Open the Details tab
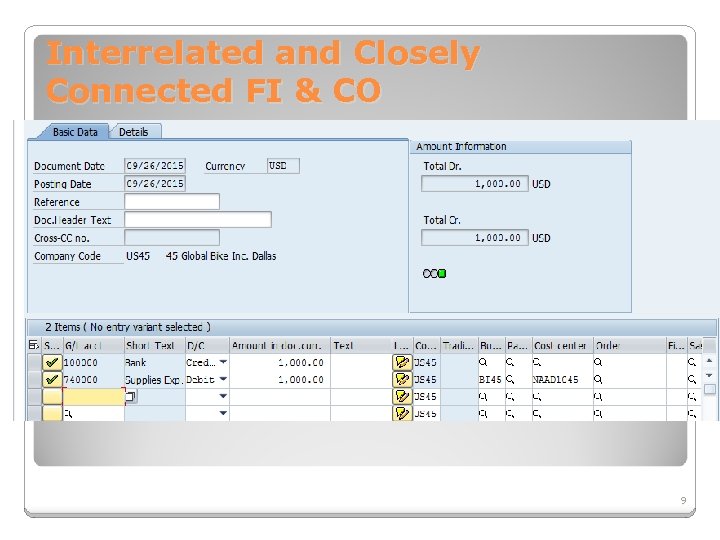The height and width of the screenshot is (540, 720). (x=134, y=132)
